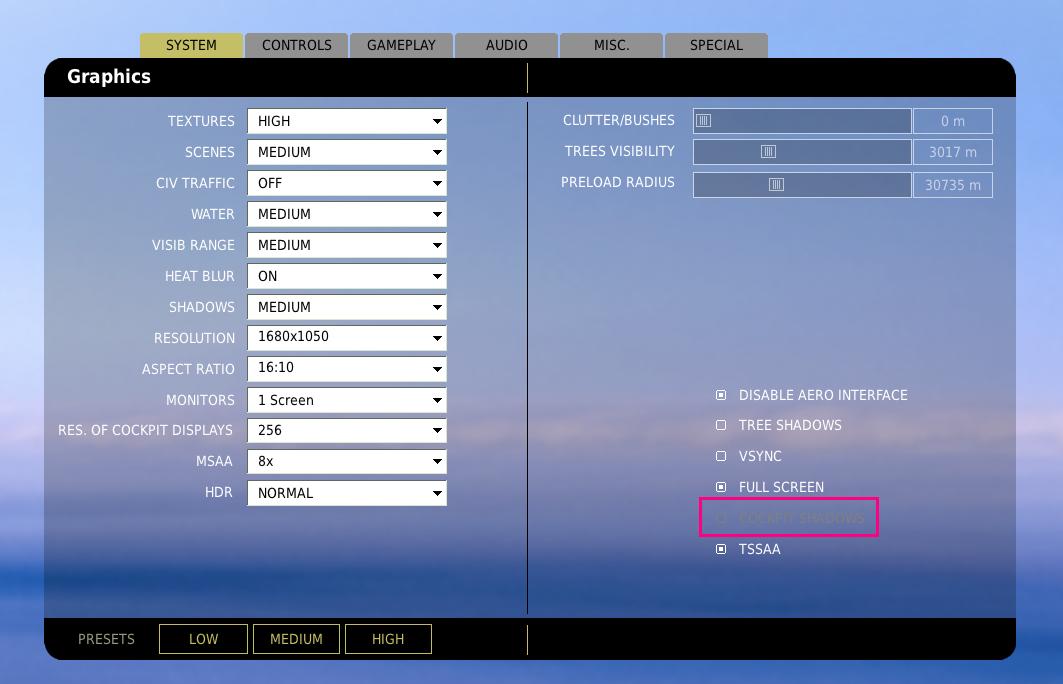Expand the MSAA dropdown set to 8x
The width and height of the screenshot is (1063, 684).
(347, 462)
